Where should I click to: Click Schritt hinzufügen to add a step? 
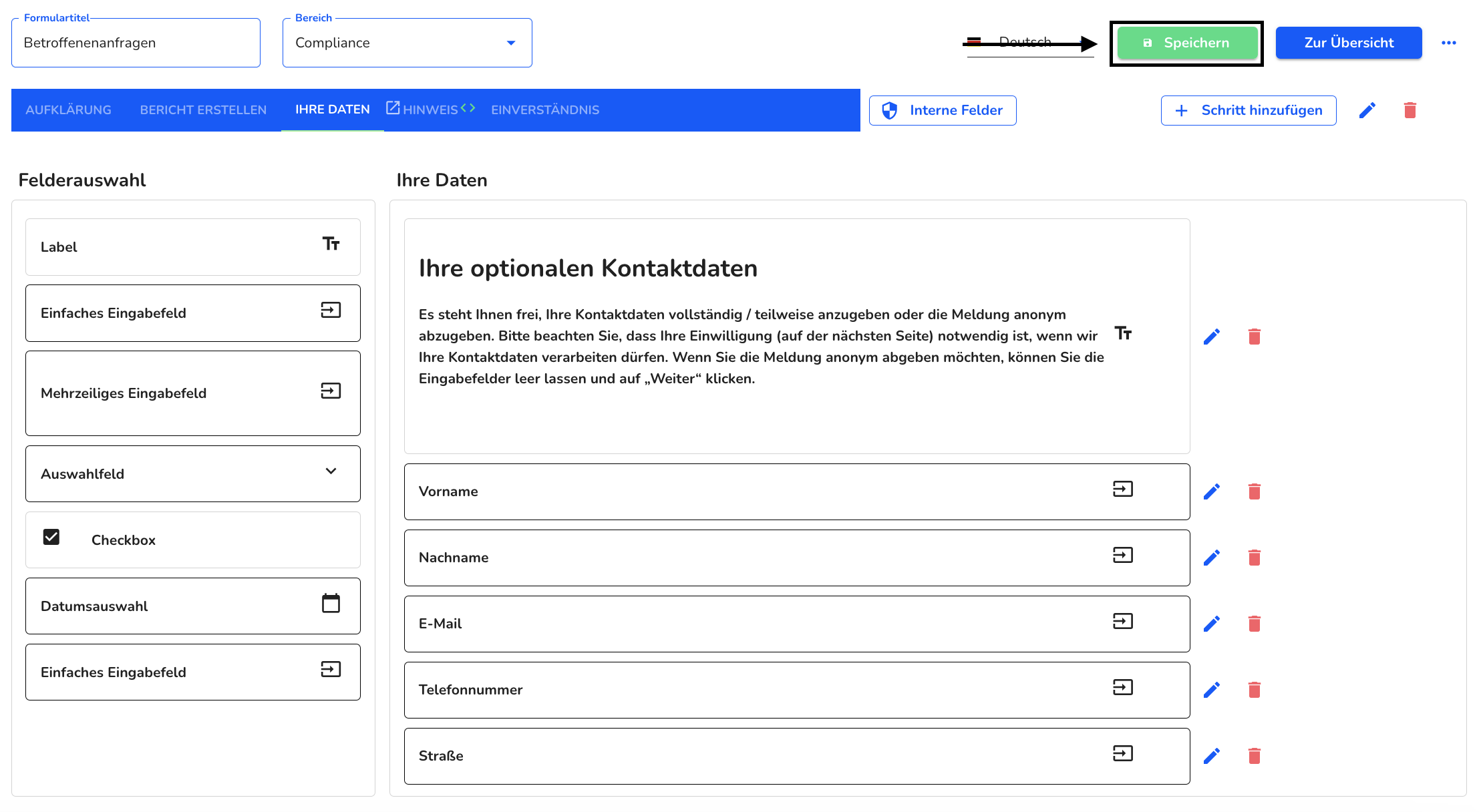1249,110
